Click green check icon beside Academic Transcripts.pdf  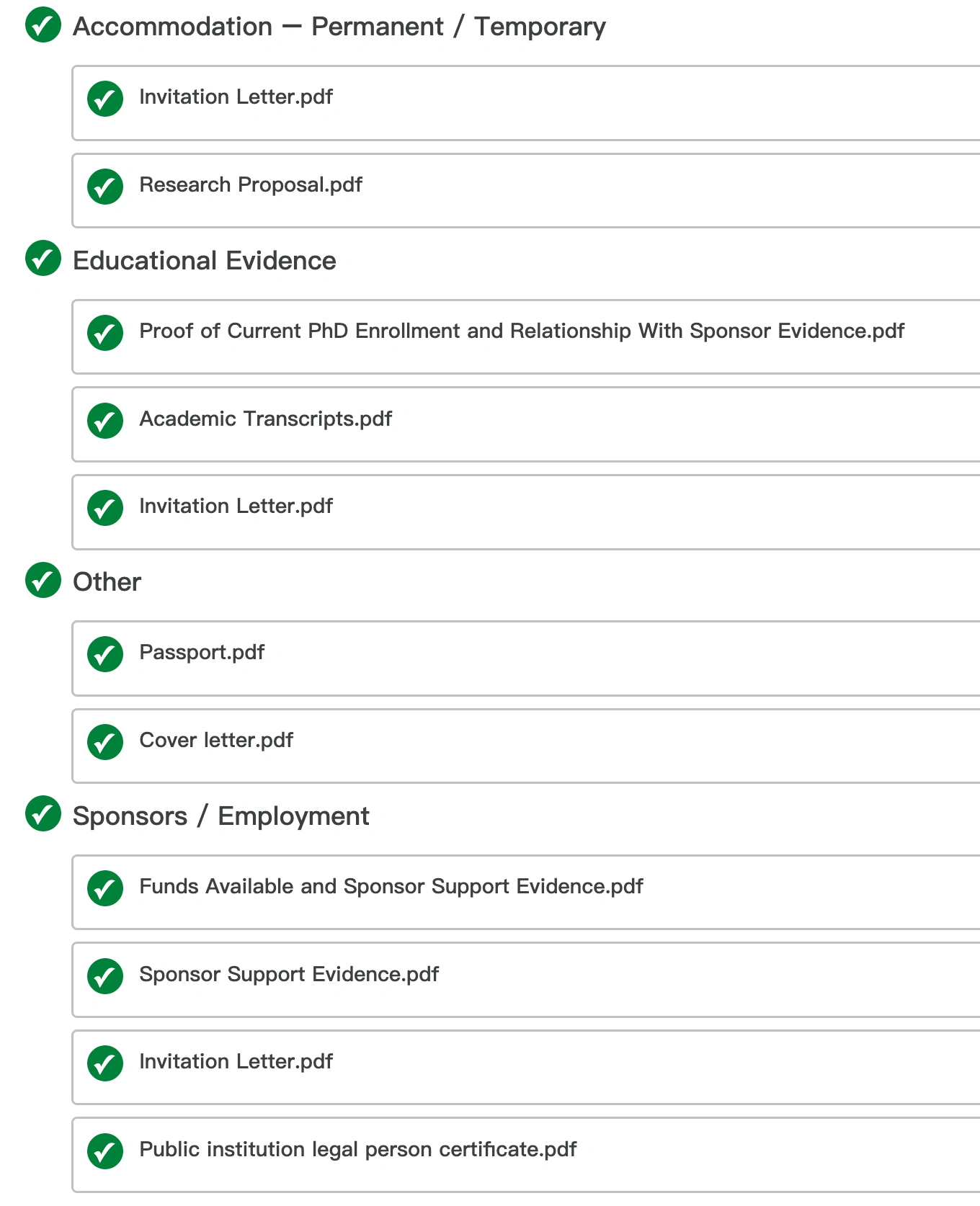tap(105, 421)
